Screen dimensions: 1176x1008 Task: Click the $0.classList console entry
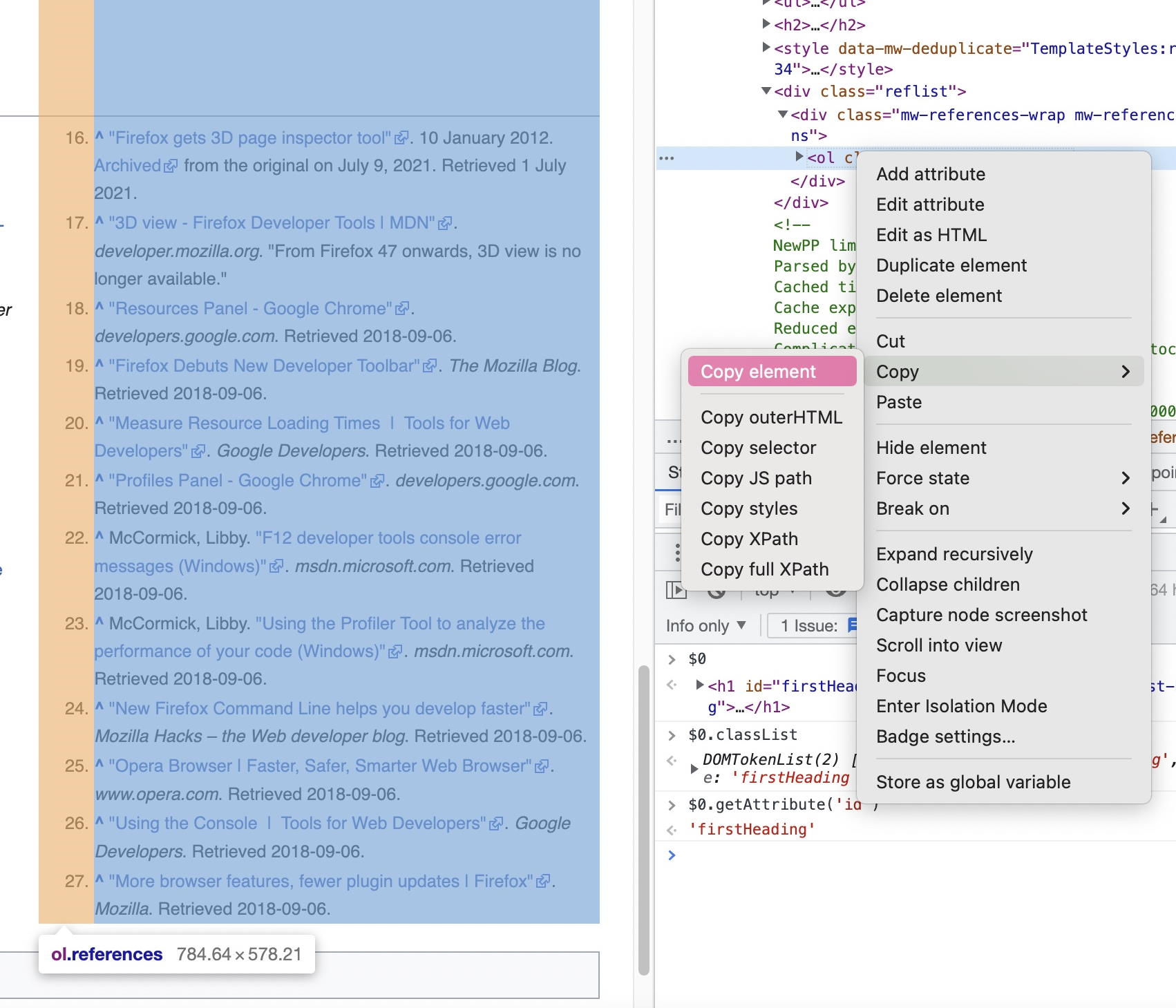click(x=743, y=734)
